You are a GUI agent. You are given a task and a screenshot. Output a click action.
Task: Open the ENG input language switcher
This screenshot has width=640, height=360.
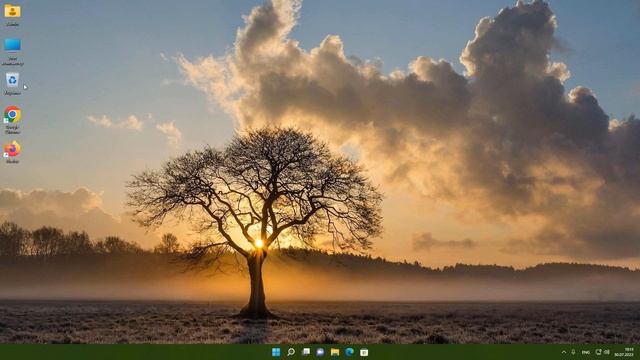click(x=586, y=352)
